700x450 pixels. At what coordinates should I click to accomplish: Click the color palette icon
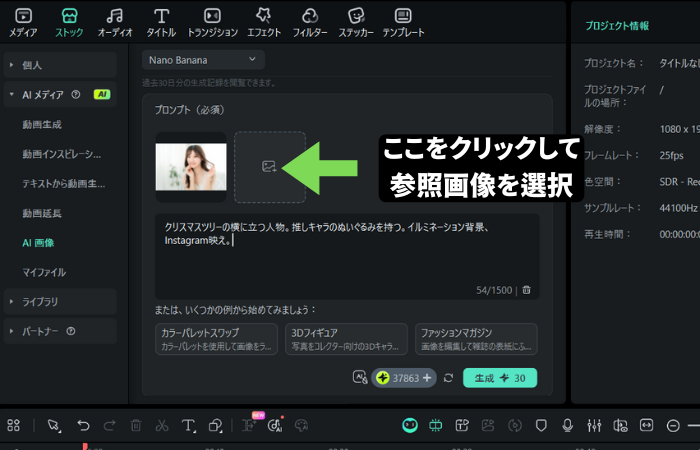coord(302,425)
